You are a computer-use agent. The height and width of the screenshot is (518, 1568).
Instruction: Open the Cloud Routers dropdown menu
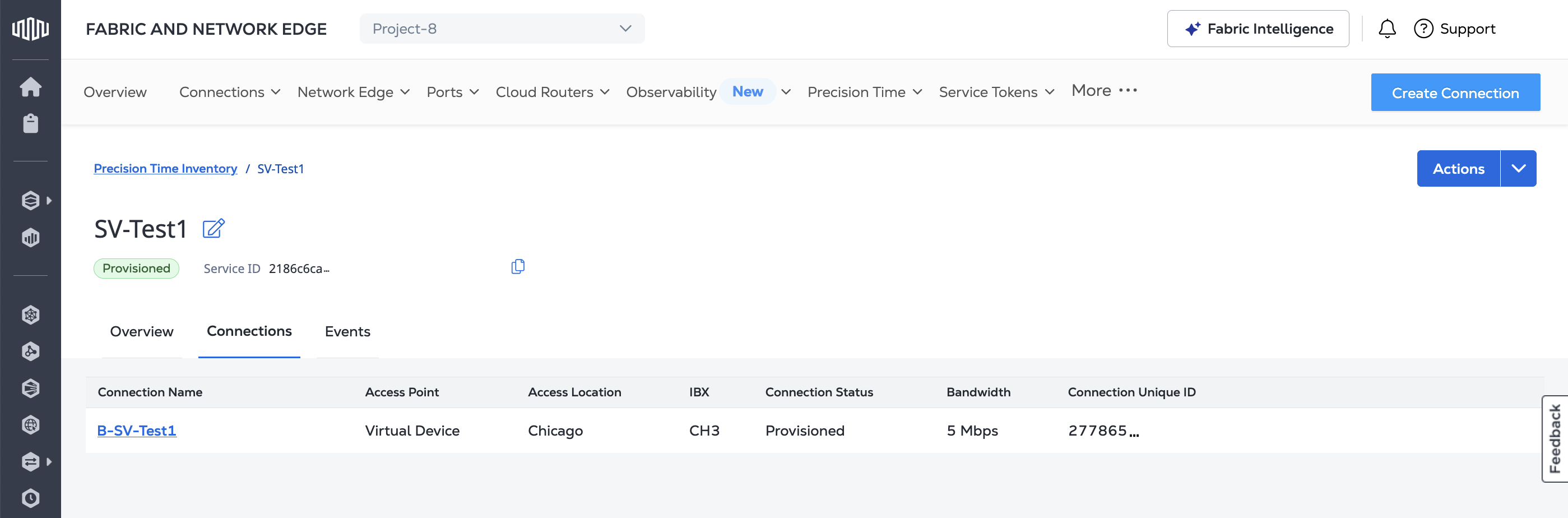coord(552,92)
